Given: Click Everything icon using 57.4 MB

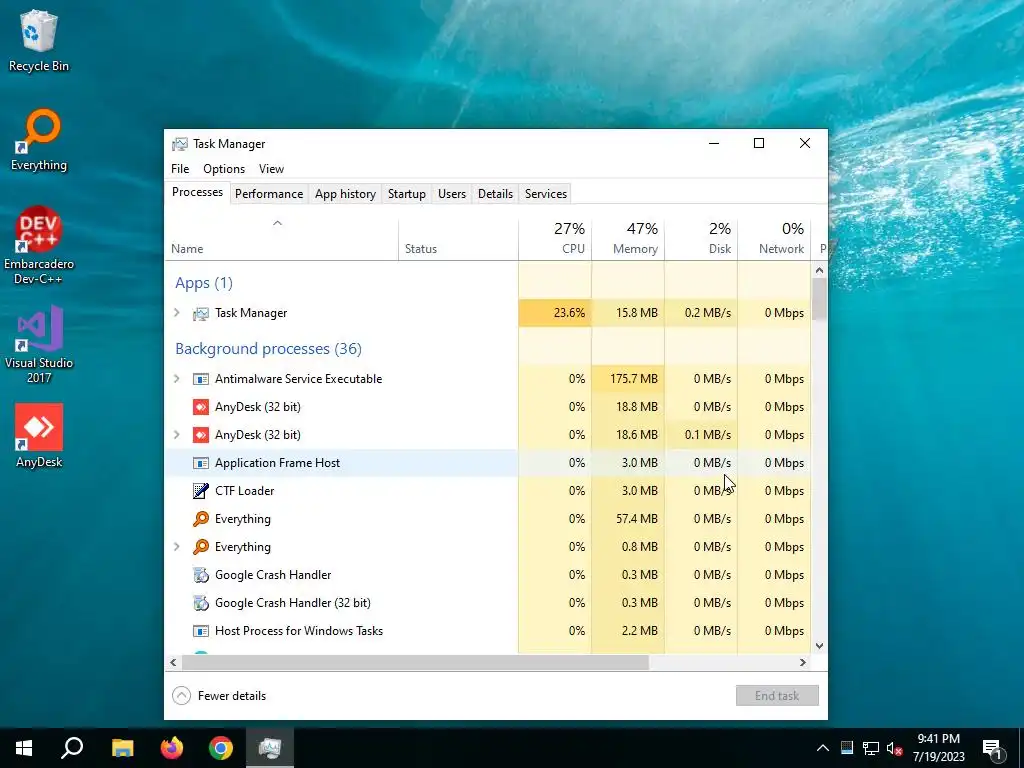Looking at the screenshot, I should (x=200, y=519).
